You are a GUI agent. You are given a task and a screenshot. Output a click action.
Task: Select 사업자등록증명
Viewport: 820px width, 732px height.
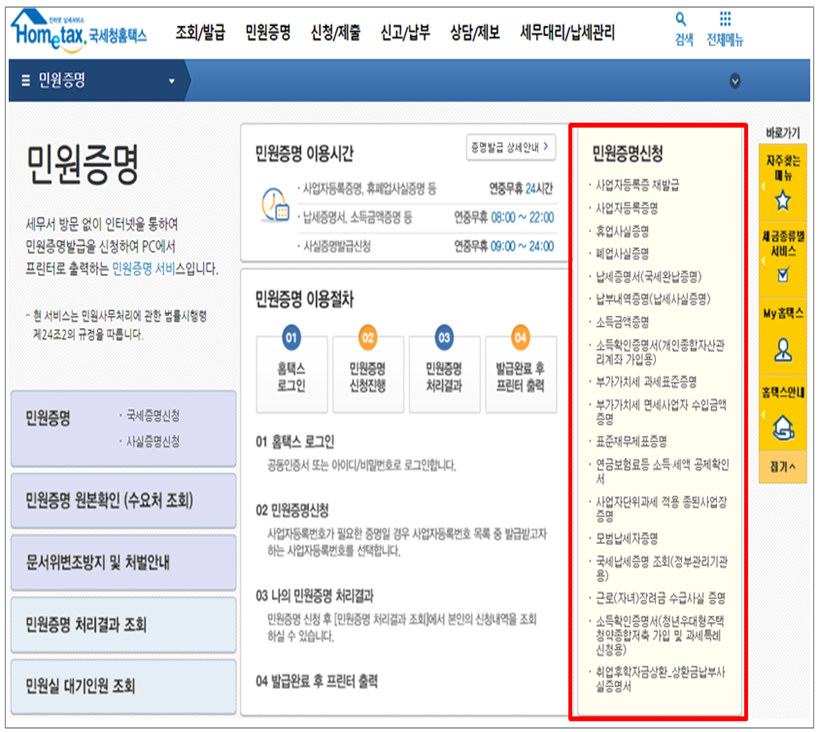point(627,208)
